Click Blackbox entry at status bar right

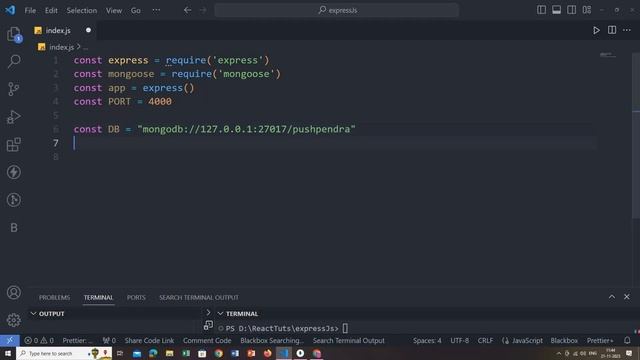tap(564, 340)
